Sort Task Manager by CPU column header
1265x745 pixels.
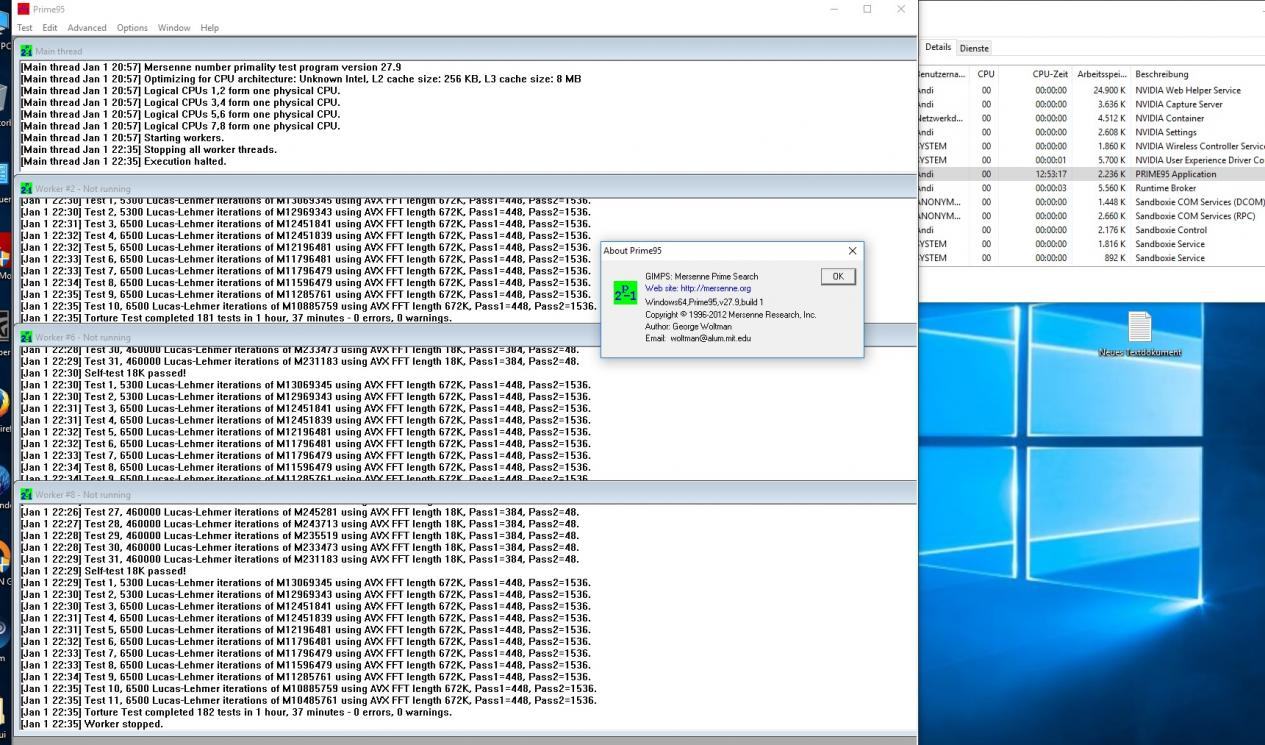(986, 74)
